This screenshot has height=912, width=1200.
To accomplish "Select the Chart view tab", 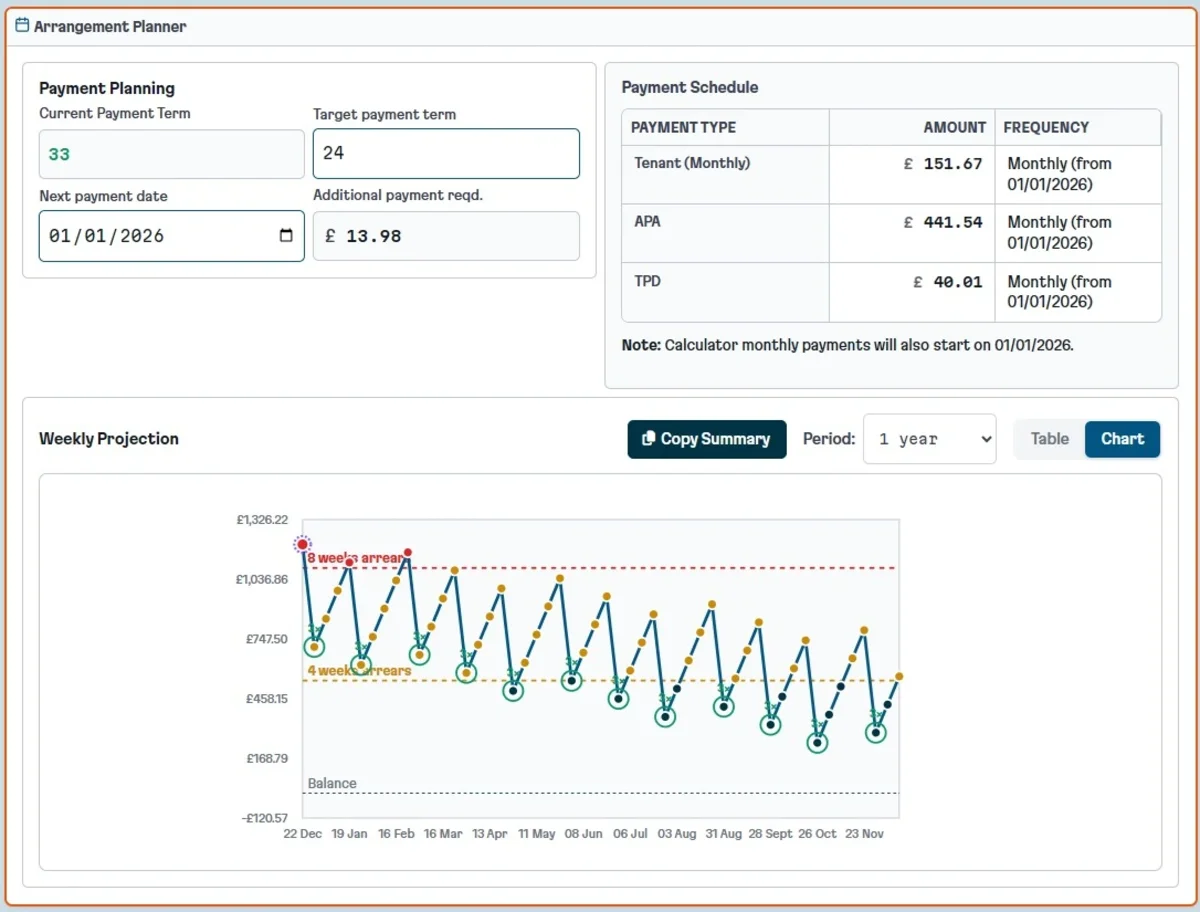I will click(1122, 438).
